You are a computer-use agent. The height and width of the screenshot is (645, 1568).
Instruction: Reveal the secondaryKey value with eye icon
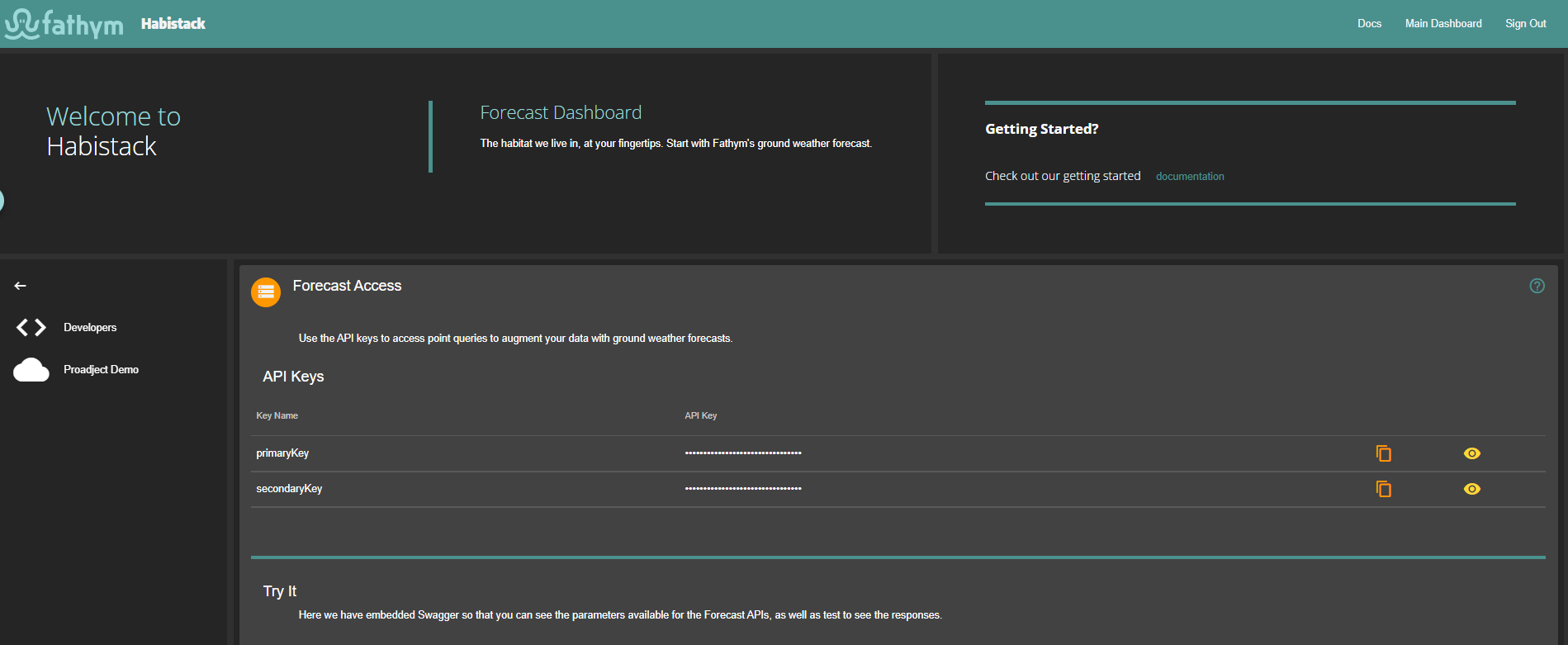(x=1472, y=489)
